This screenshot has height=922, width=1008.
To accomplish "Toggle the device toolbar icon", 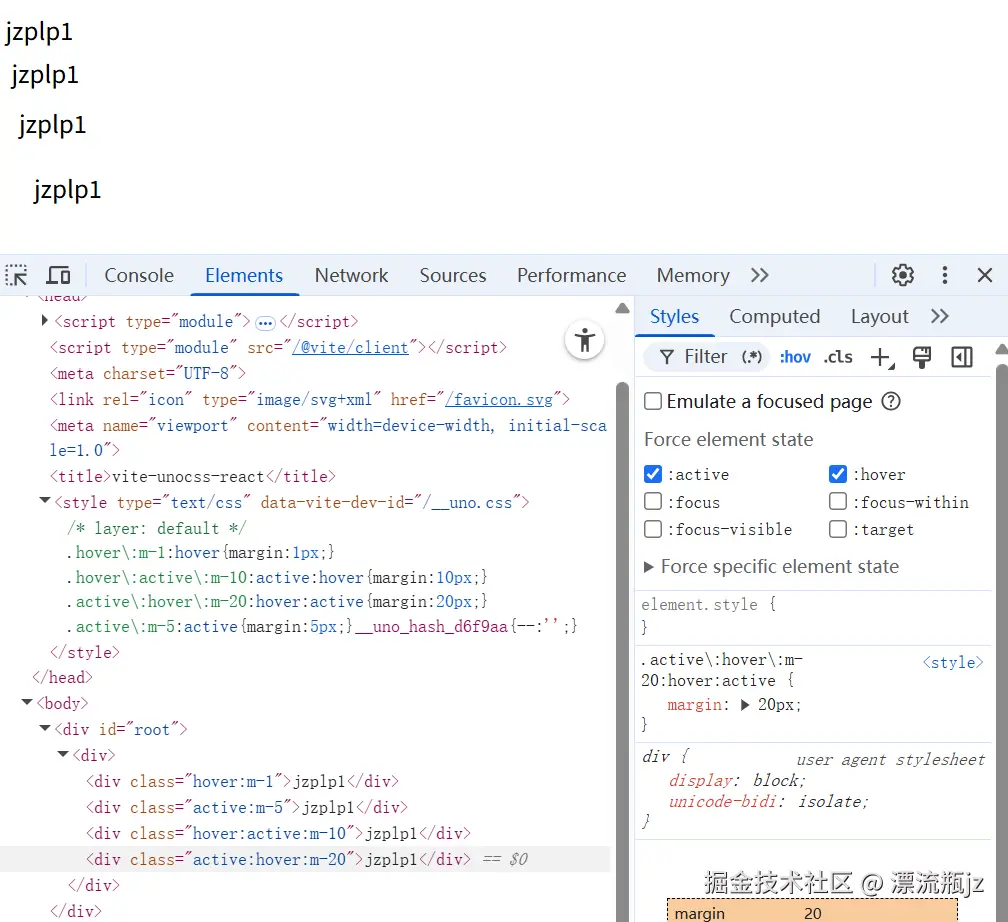I will coord(58,275).
